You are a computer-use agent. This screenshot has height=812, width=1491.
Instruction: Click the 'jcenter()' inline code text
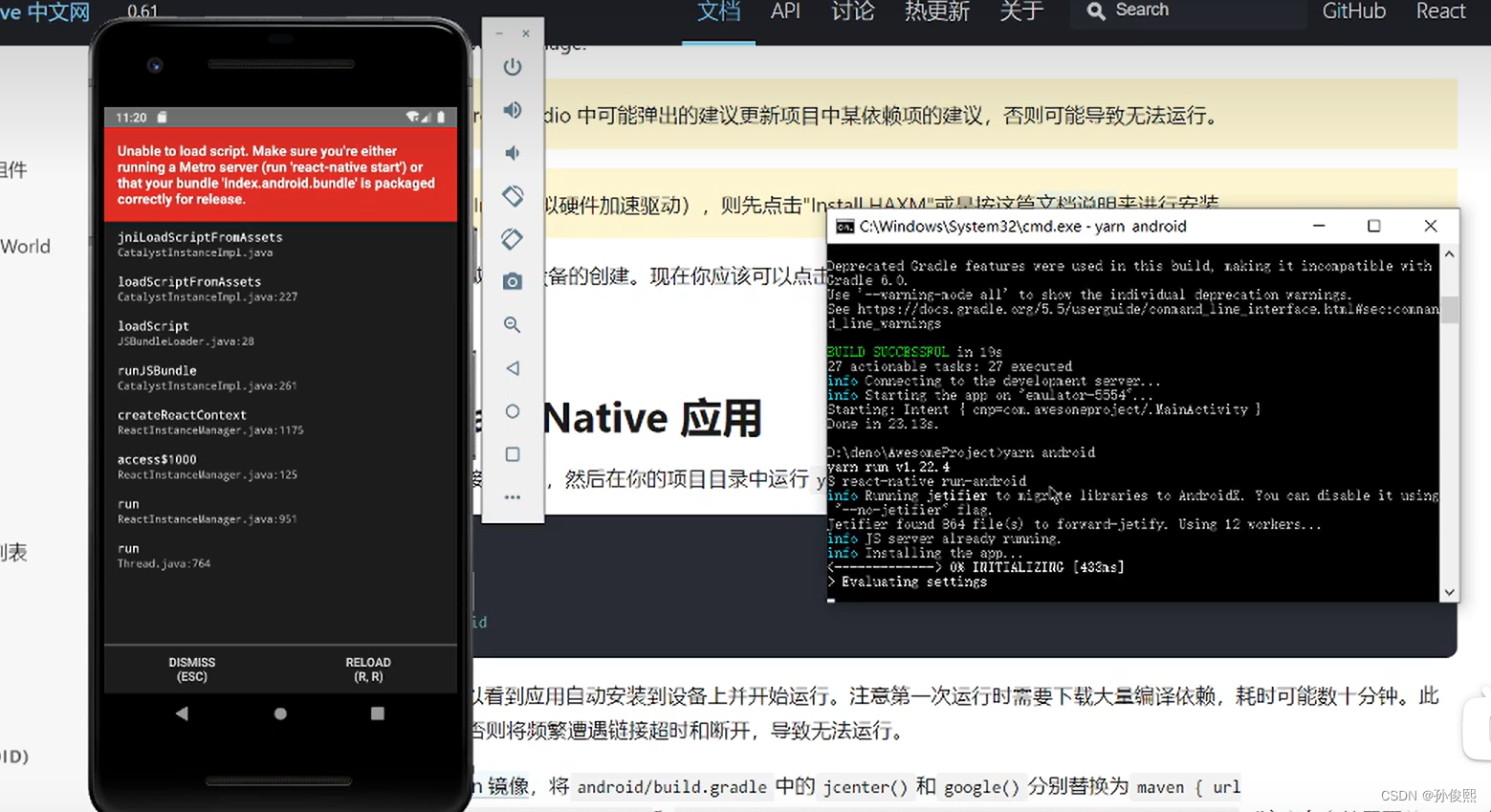pyautogui.click(x=866, y=787)
